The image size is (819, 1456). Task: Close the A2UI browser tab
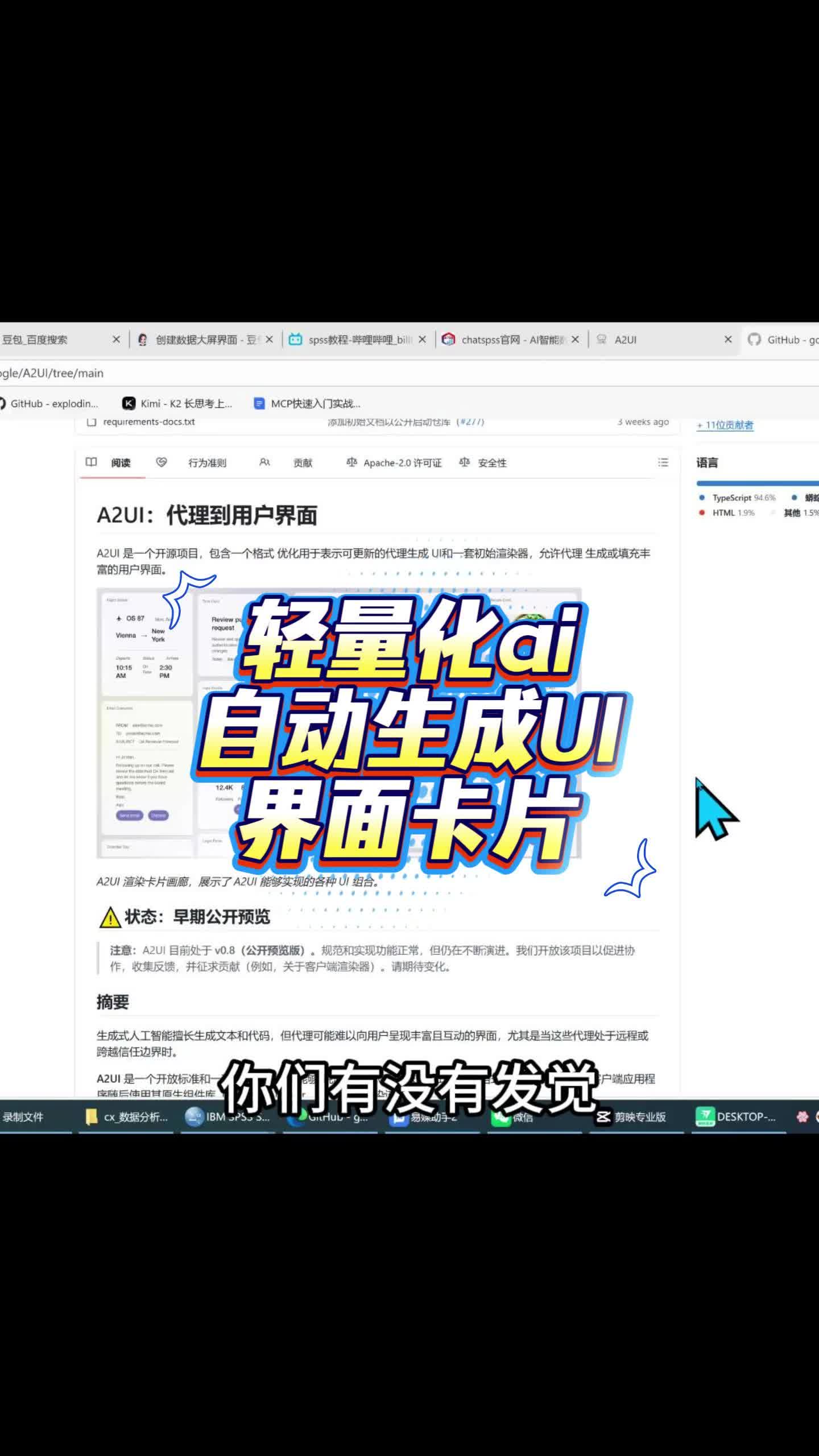point(728,340)
